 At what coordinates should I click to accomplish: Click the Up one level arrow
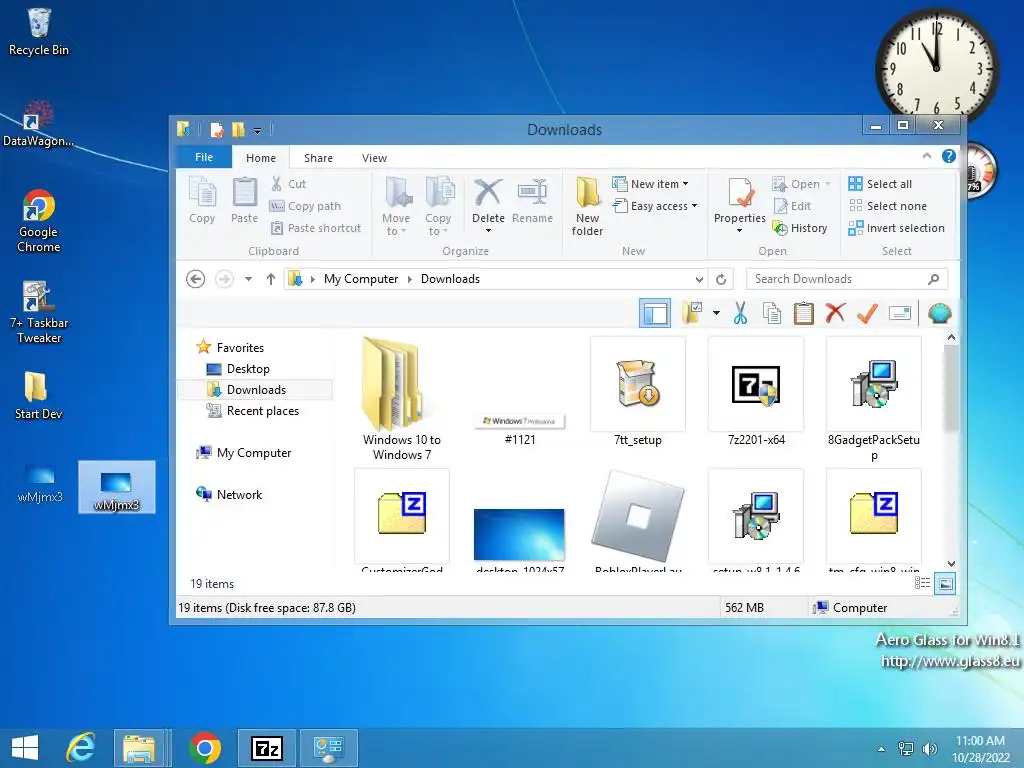coord(270,279)
